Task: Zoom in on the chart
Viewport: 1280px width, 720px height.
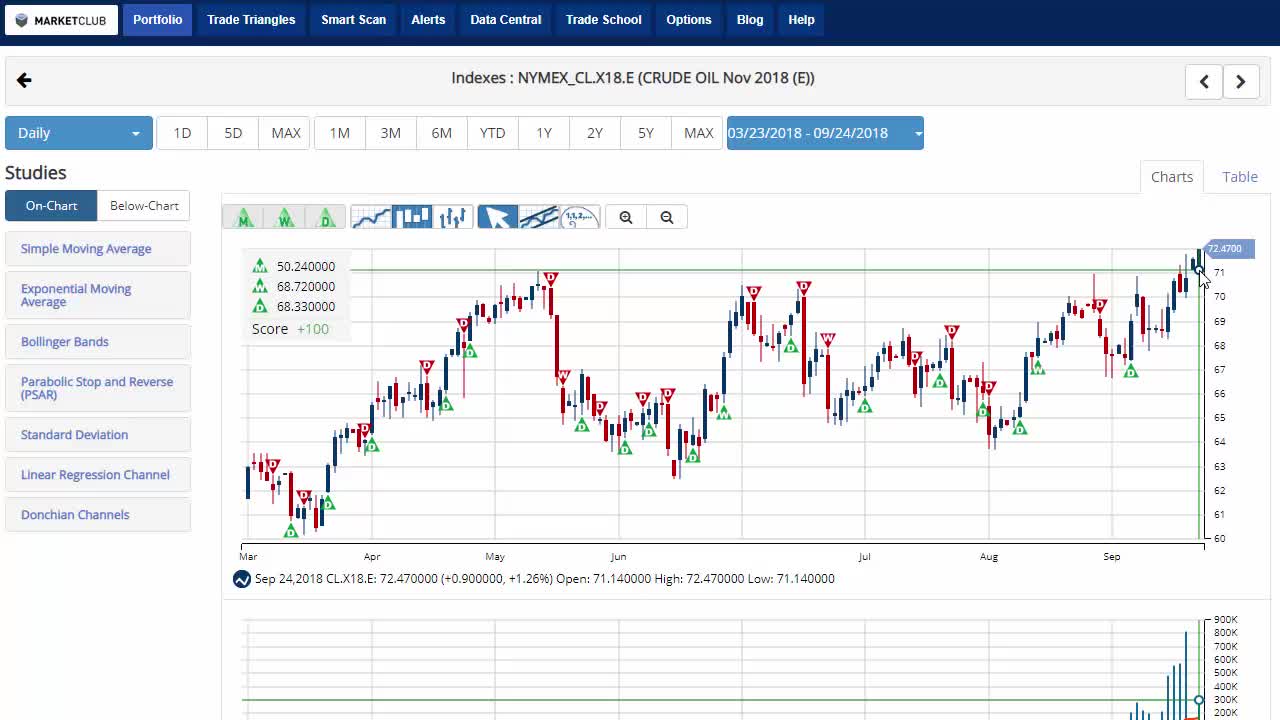Action: 626,217
